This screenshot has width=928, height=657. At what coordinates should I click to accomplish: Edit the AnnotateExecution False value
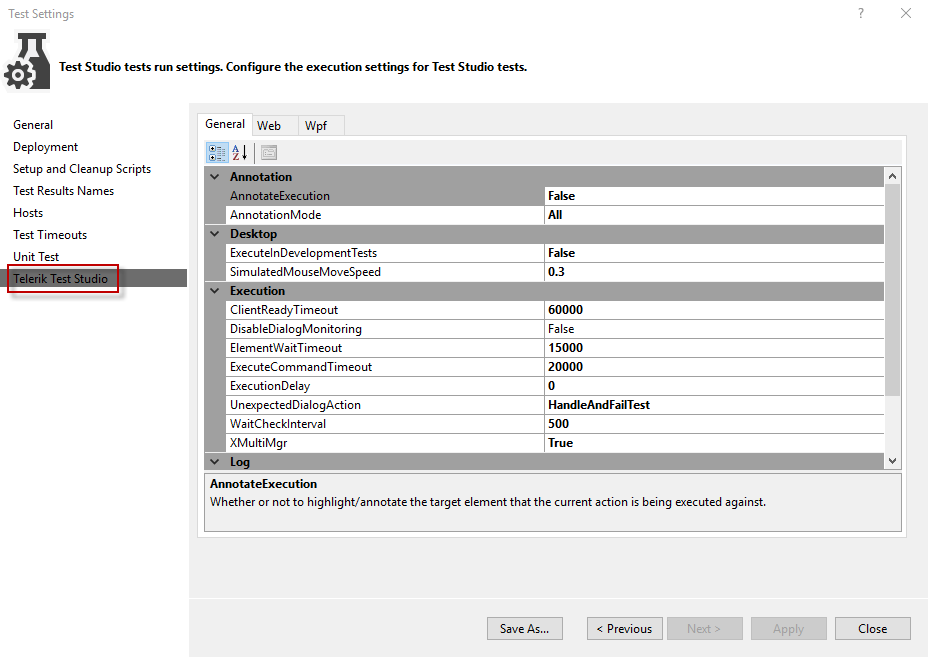click(x=714, y=196)
